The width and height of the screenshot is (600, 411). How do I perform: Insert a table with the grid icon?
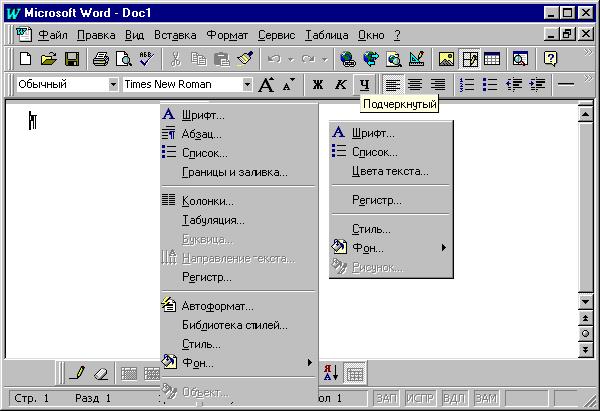coord(492,59)
